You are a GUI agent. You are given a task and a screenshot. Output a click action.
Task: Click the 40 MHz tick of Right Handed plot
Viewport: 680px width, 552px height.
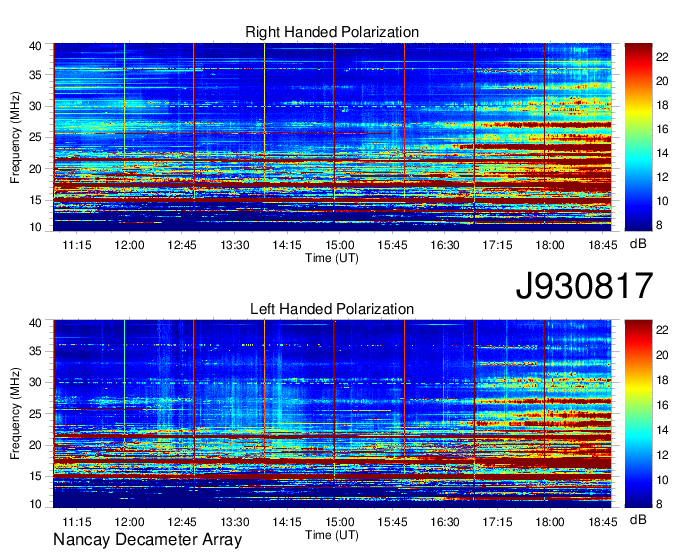(35, 46)
